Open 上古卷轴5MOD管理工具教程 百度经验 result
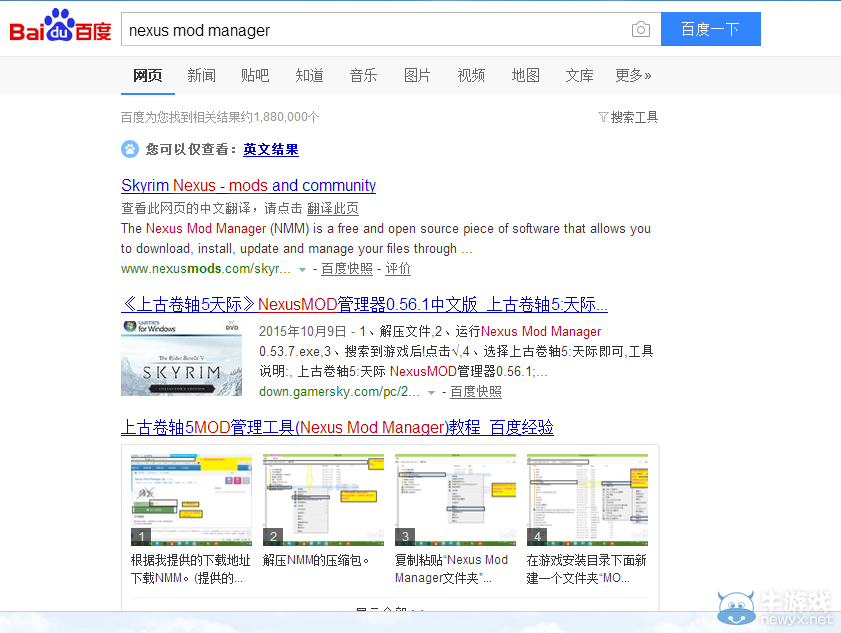 point(337,428)
